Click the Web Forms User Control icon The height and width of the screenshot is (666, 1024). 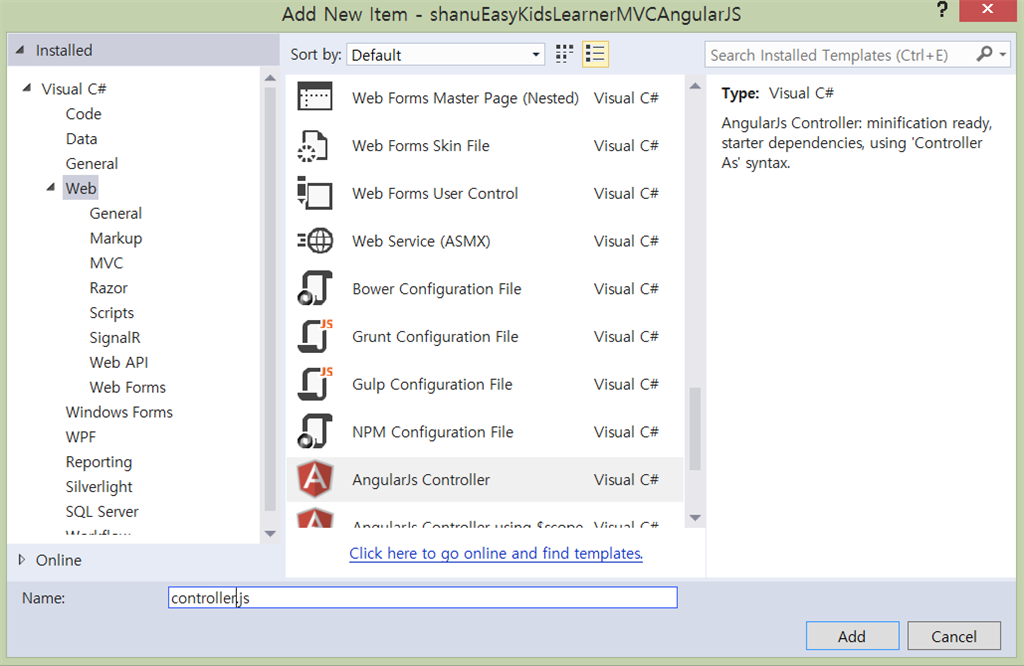315,193
